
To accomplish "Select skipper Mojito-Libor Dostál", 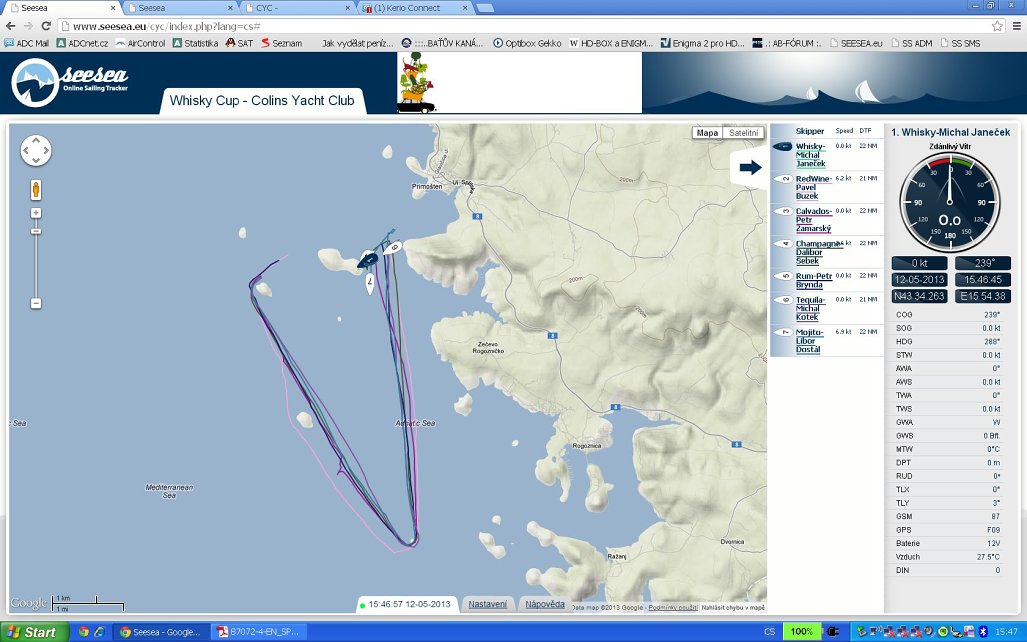I will (x=808, y=339).
